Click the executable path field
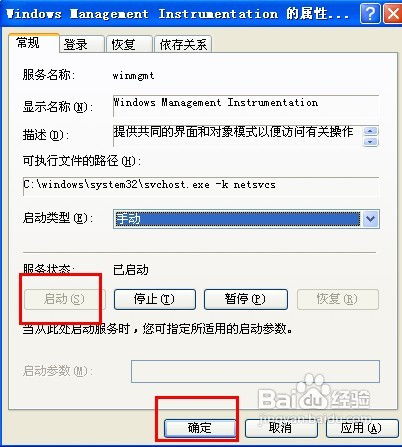The width and height of the screenshot is (402, 447). pos(201,187)
